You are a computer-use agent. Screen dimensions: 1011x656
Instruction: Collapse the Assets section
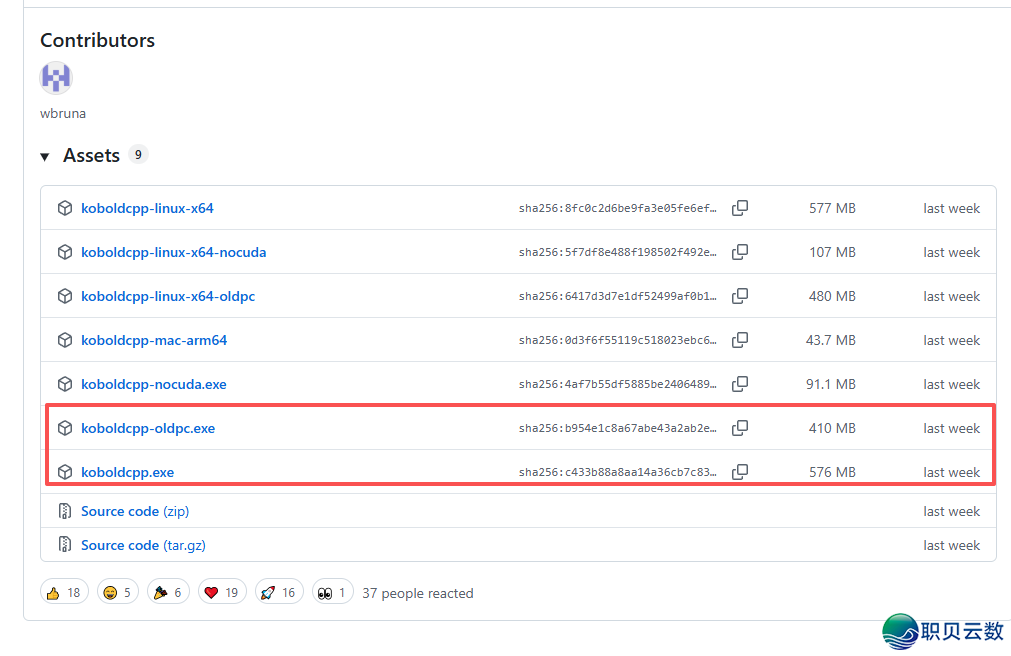[x=45, y=157]
